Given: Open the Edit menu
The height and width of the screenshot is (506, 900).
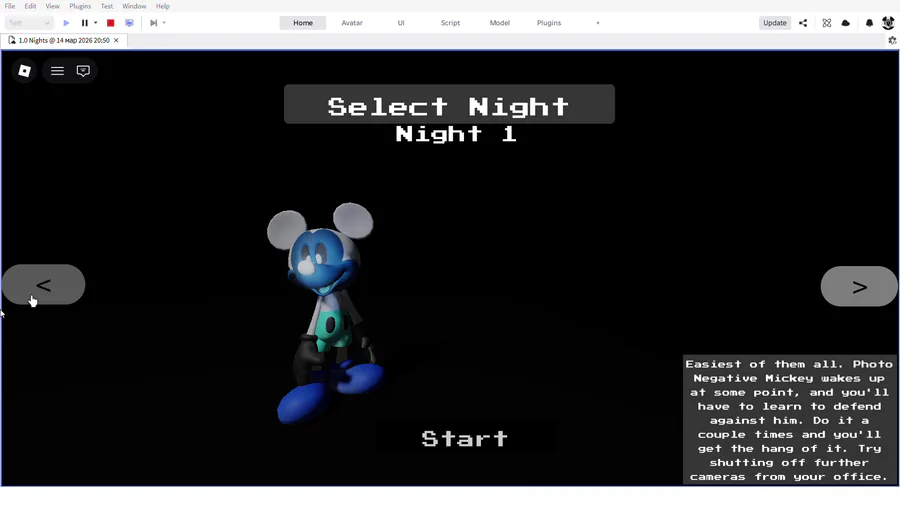Looking at the screenshot, I should click(x=30, y=6).
